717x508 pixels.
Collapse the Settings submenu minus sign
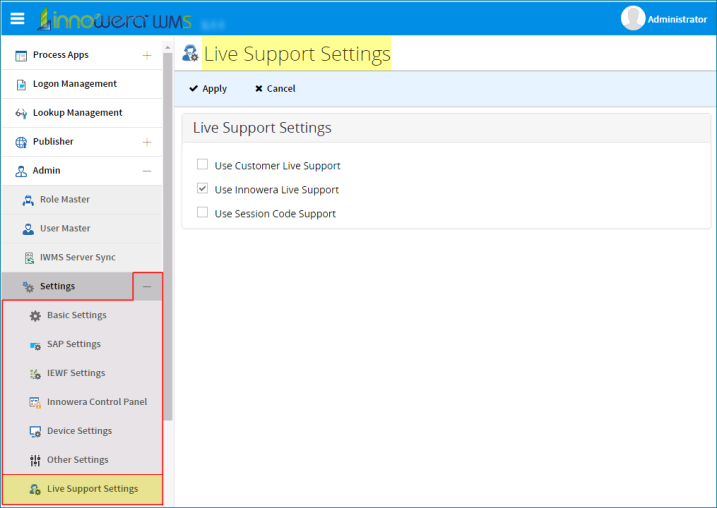147,287
